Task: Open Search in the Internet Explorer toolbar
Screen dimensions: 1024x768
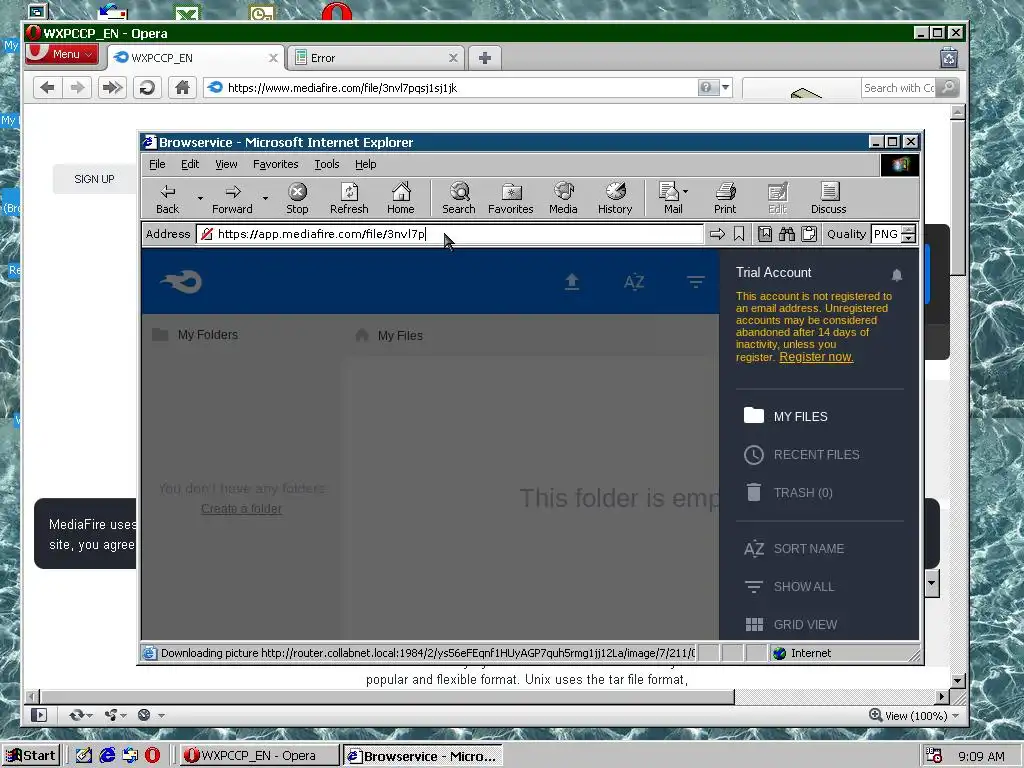Action: click(x=459, y=199)
